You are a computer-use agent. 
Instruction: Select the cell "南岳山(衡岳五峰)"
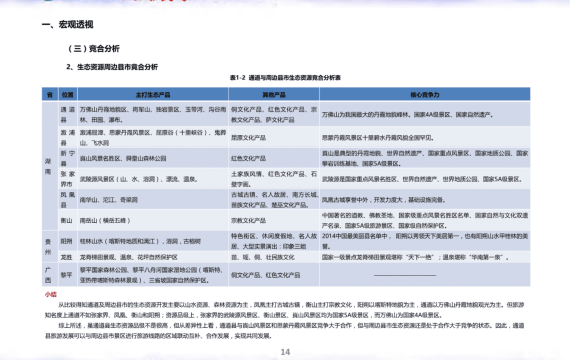153,220
